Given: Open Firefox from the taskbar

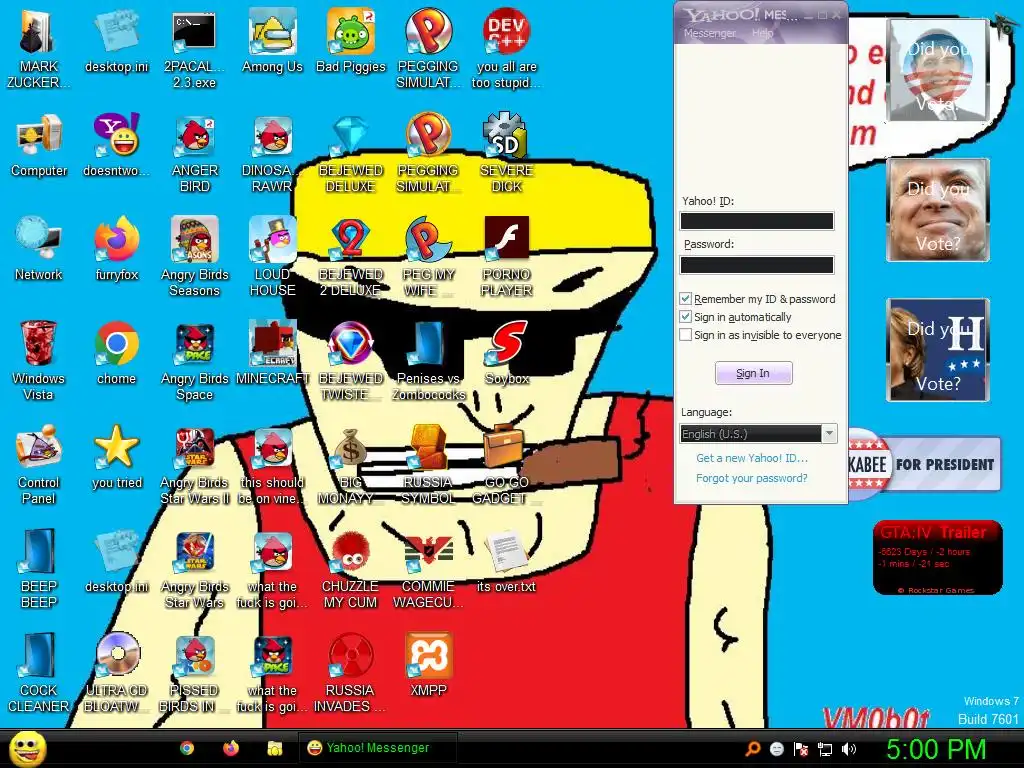Looking at the screenshot, I should pos(231,748).
